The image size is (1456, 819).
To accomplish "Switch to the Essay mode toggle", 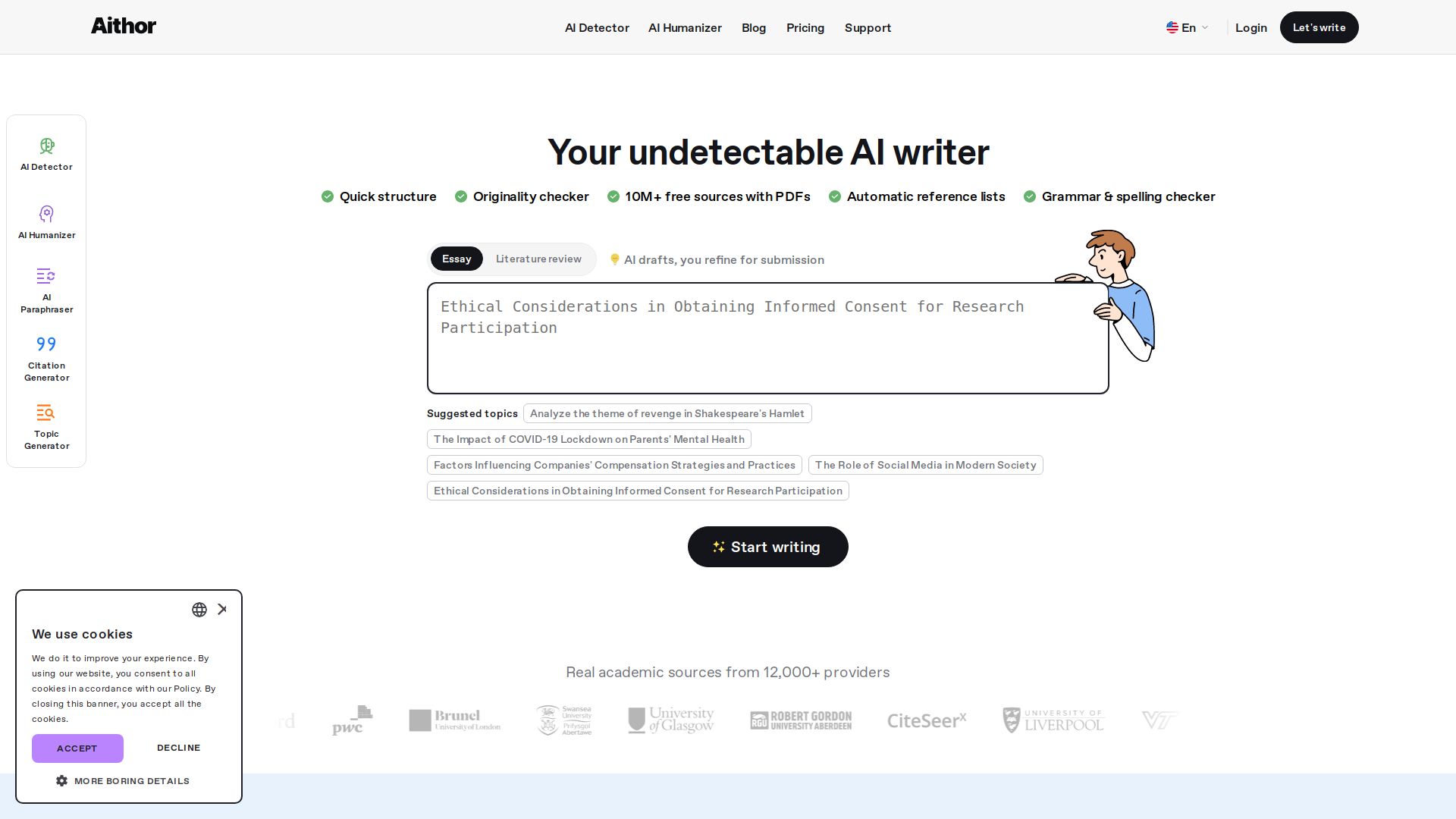I will point(457,259).
